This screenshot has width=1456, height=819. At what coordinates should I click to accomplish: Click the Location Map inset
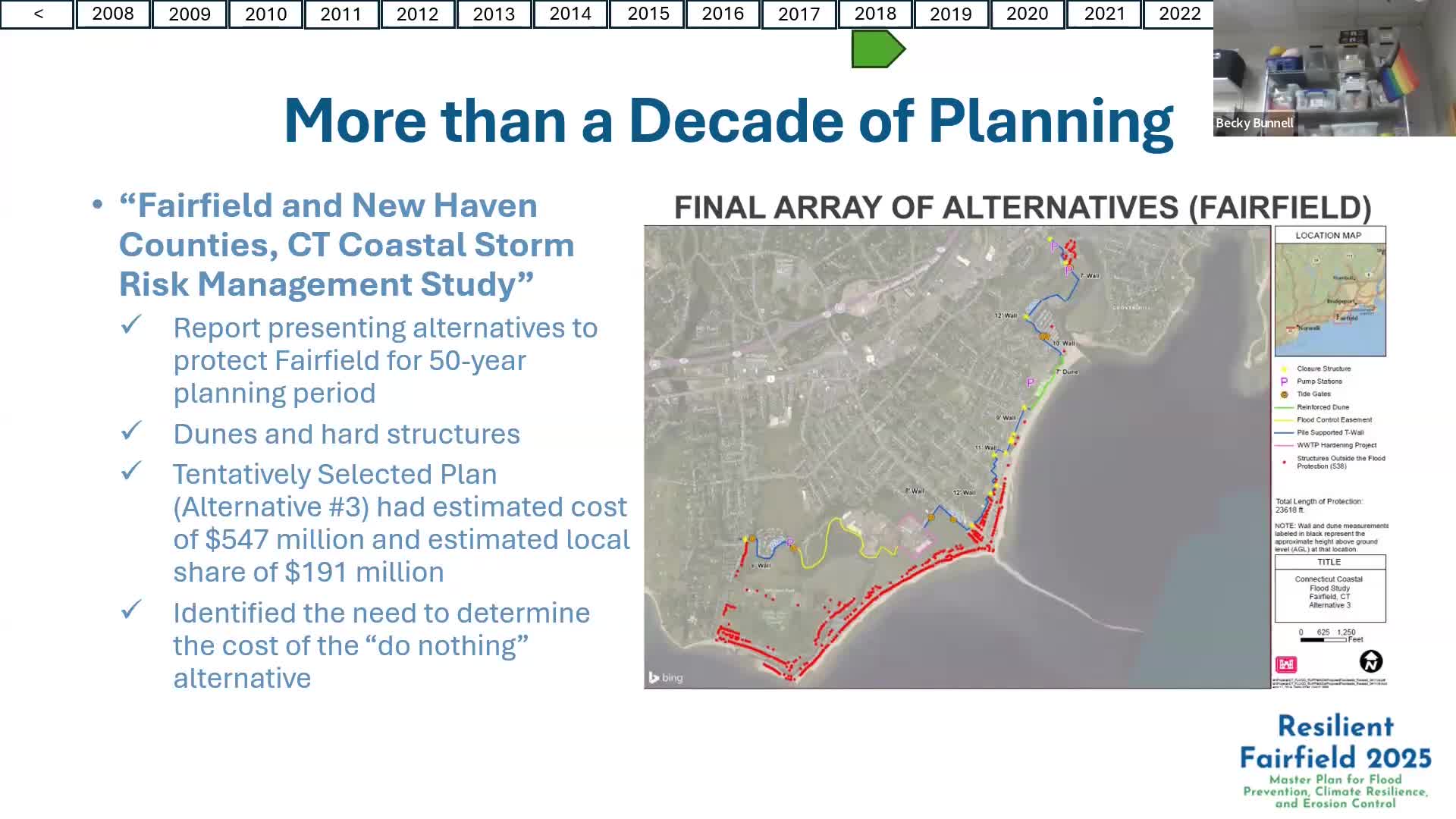[x=1330, y=291]
